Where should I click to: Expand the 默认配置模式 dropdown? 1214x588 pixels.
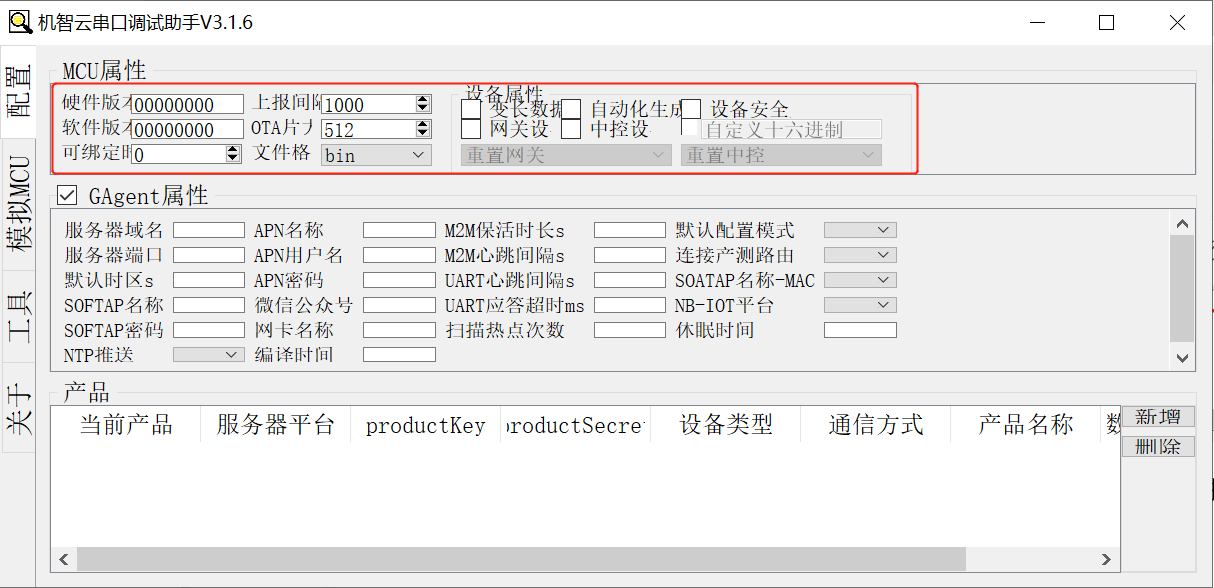coord(860,230)
